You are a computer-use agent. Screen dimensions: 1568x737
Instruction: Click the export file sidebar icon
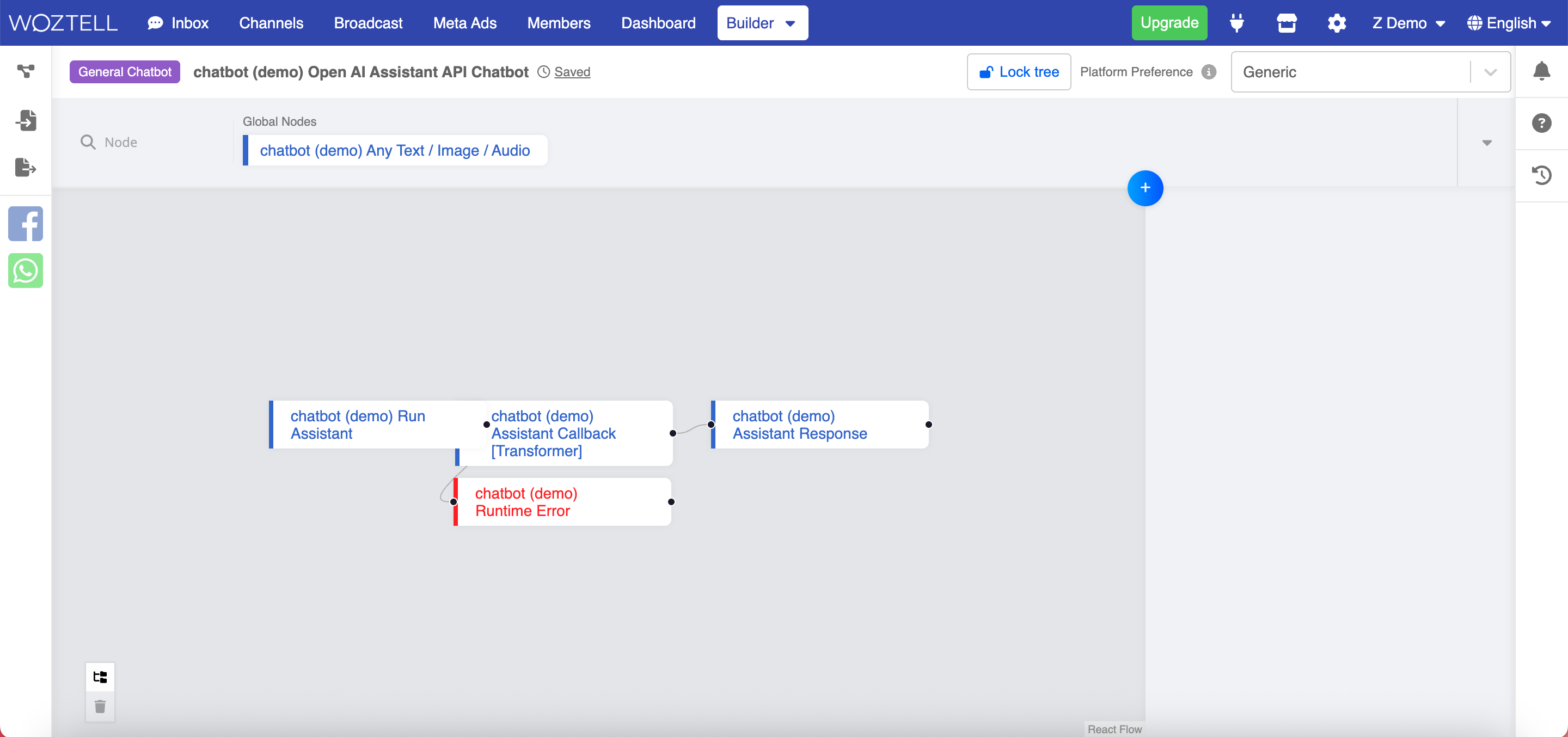click(26, 167)
